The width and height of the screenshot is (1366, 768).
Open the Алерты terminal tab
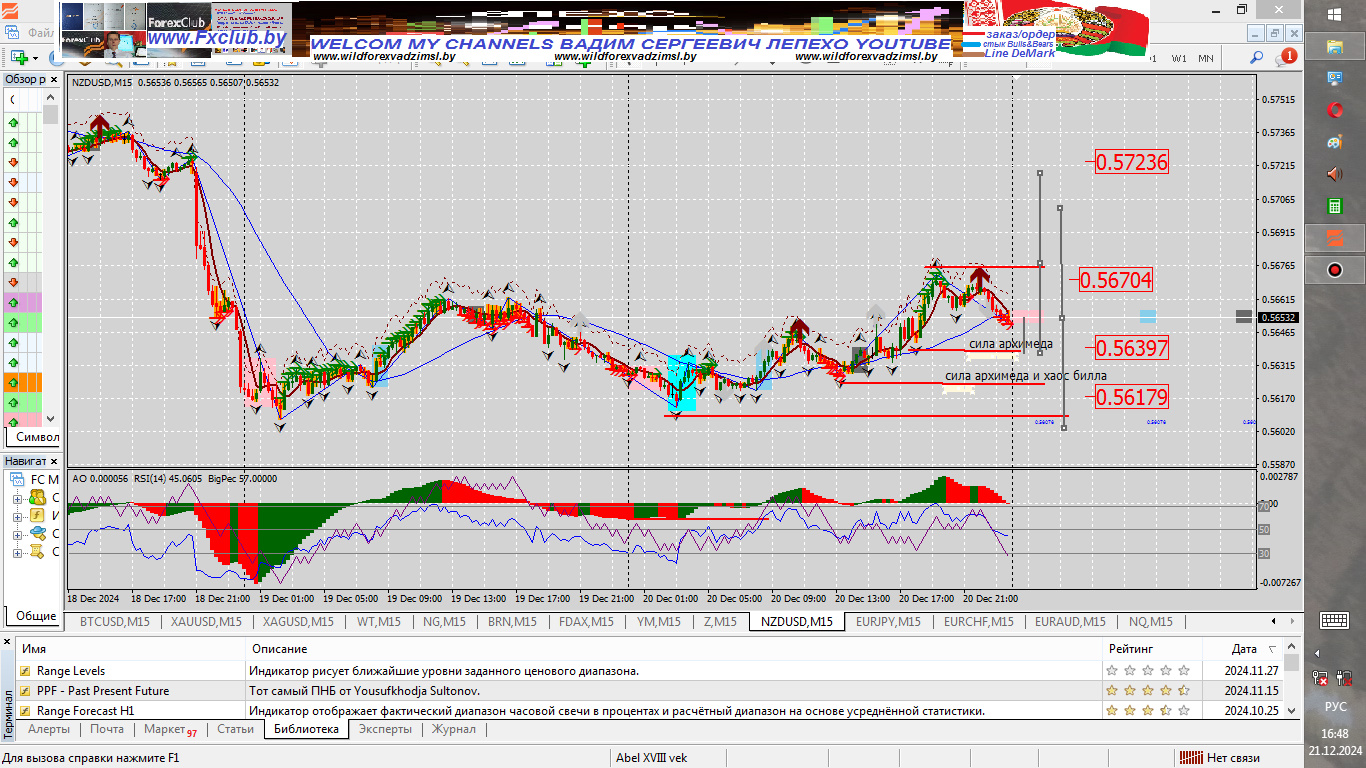[x=49, y=729]
